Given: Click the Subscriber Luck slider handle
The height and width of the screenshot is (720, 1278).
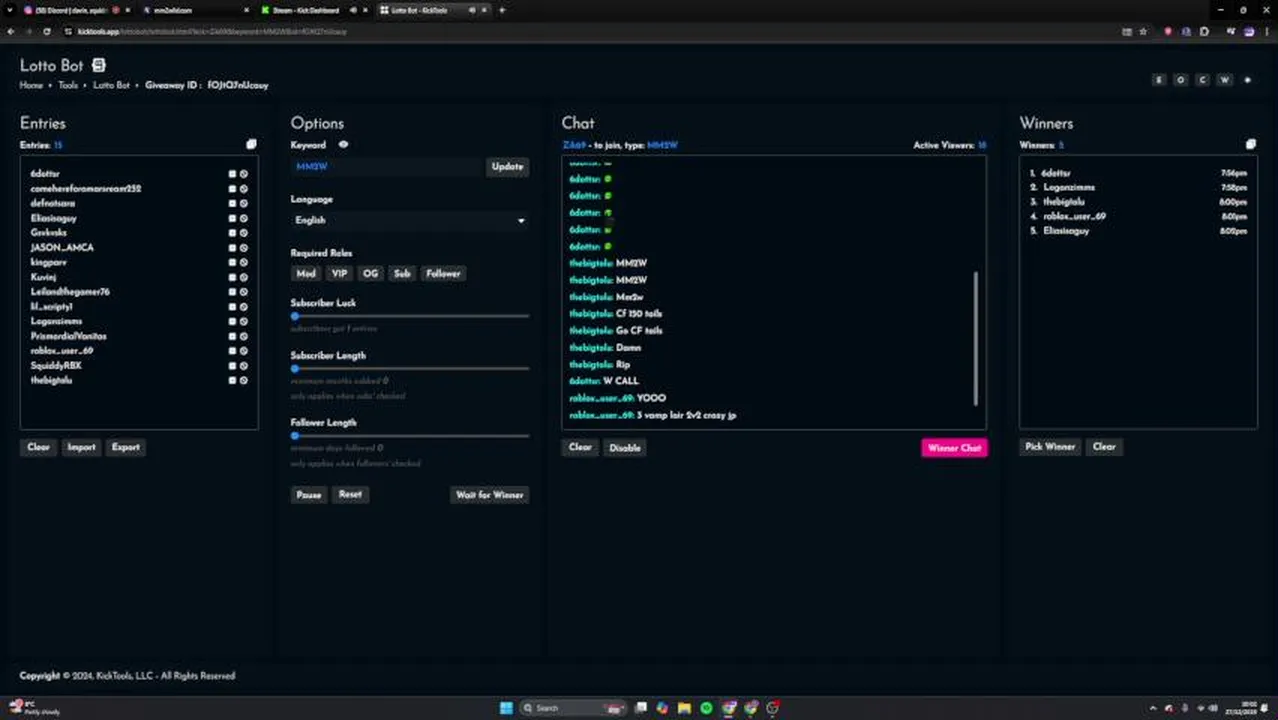Looking at the screenshot, I should (295, 316).
